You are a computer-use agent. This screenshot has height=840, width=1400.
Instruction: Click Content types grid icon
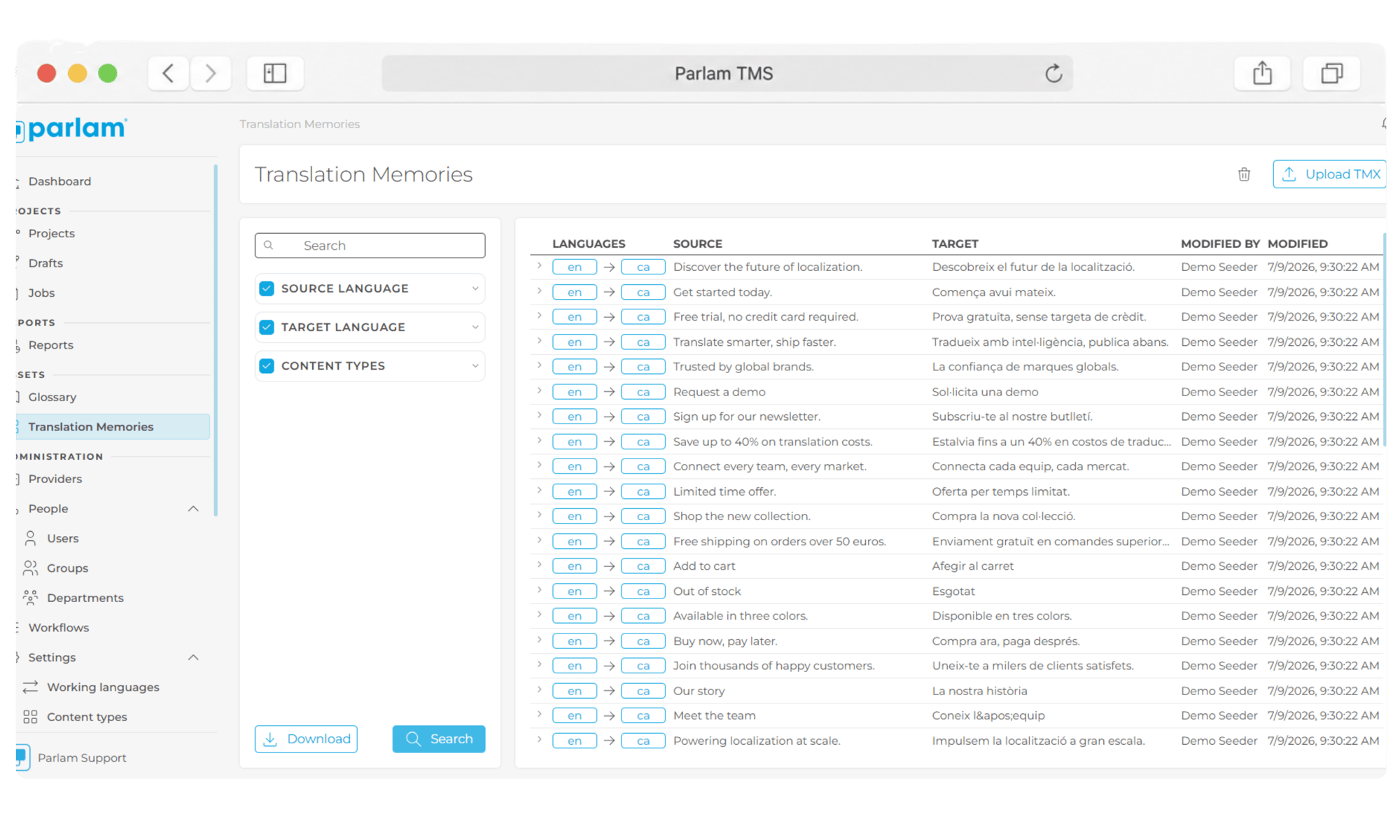tap(30, 717)
